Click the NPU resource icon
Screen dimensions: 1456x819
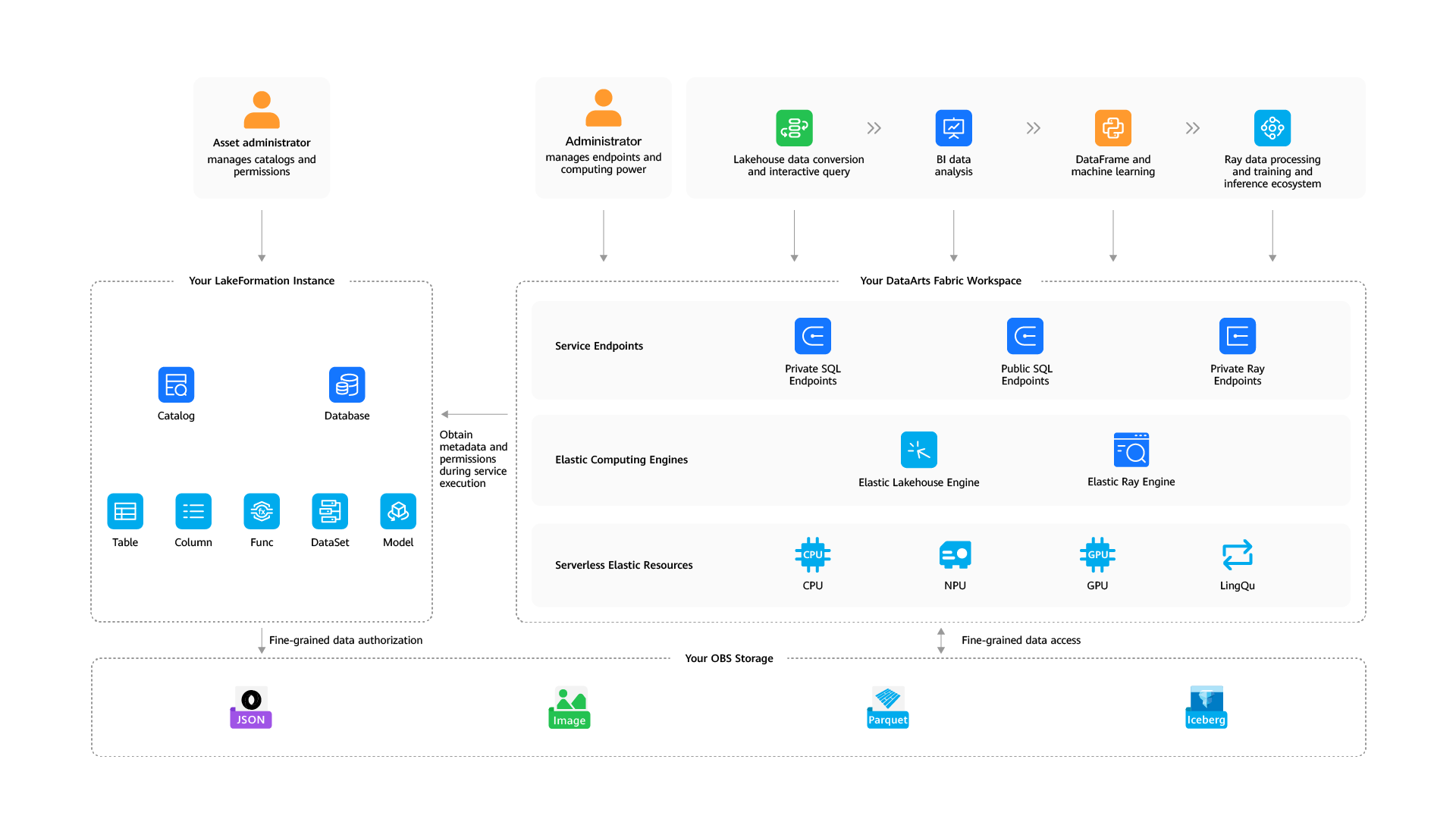click(955, 555)
